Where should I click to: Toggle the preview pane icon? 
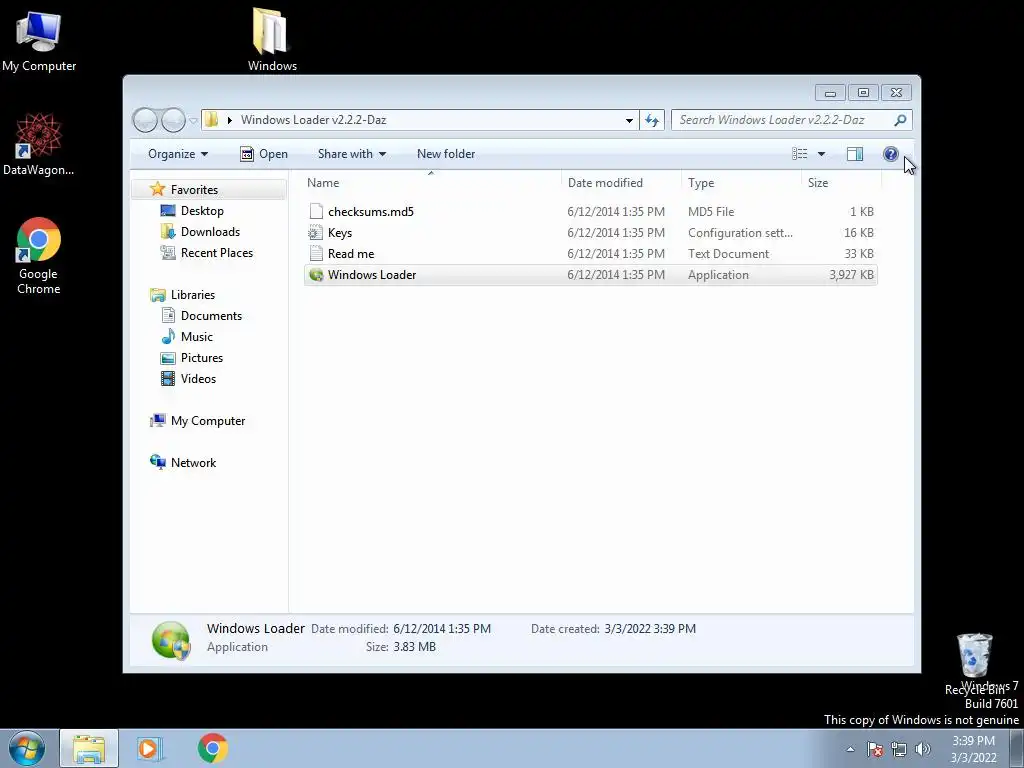click(x=855, y=154)
